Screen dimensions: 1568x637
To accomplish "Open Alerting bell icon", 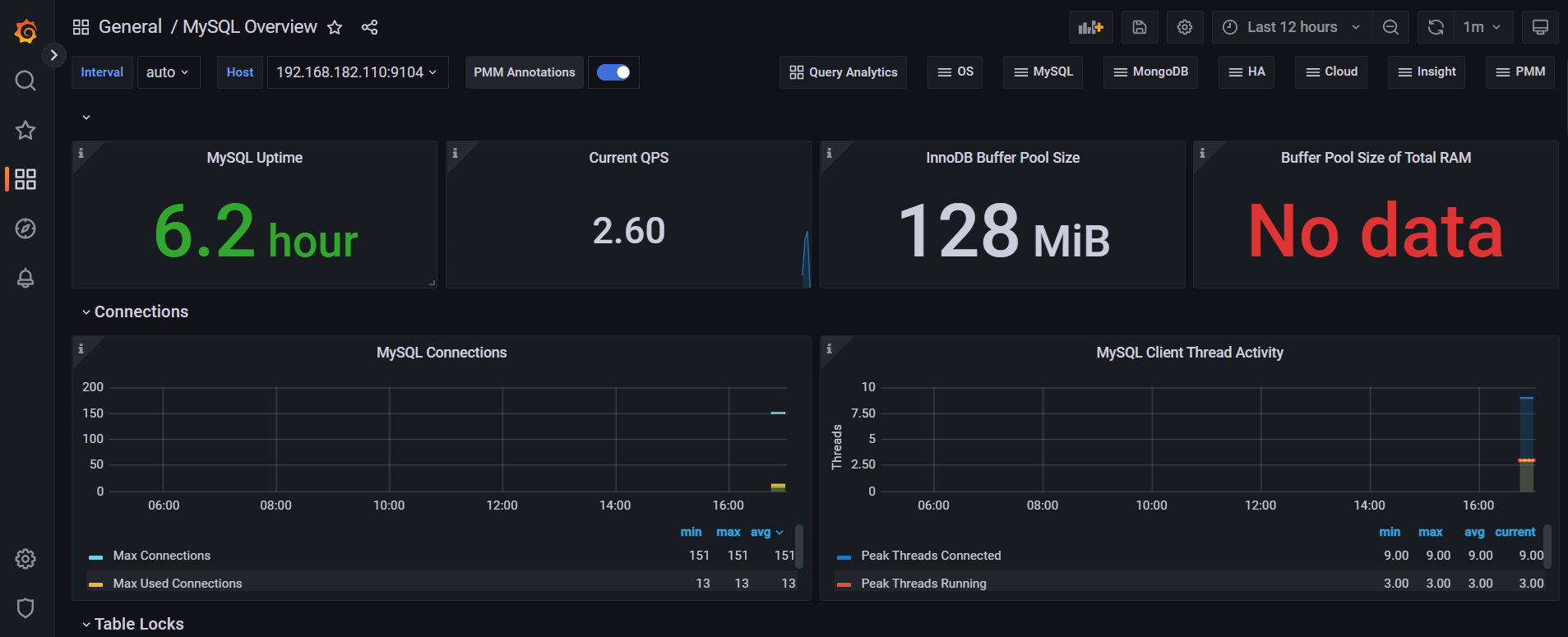I will coord(25,278).
